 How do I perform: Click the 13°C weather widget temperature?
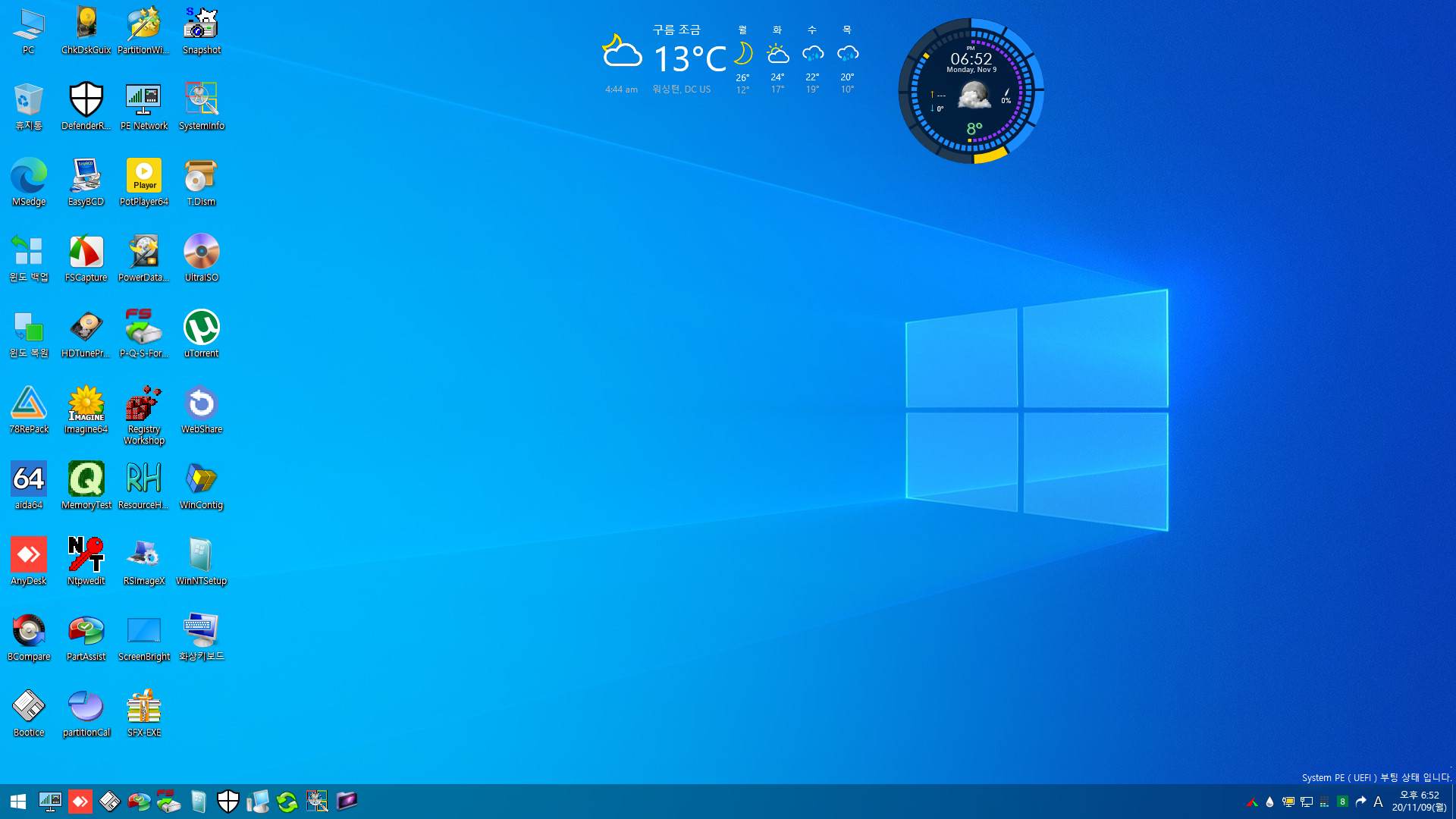point(689,58)
